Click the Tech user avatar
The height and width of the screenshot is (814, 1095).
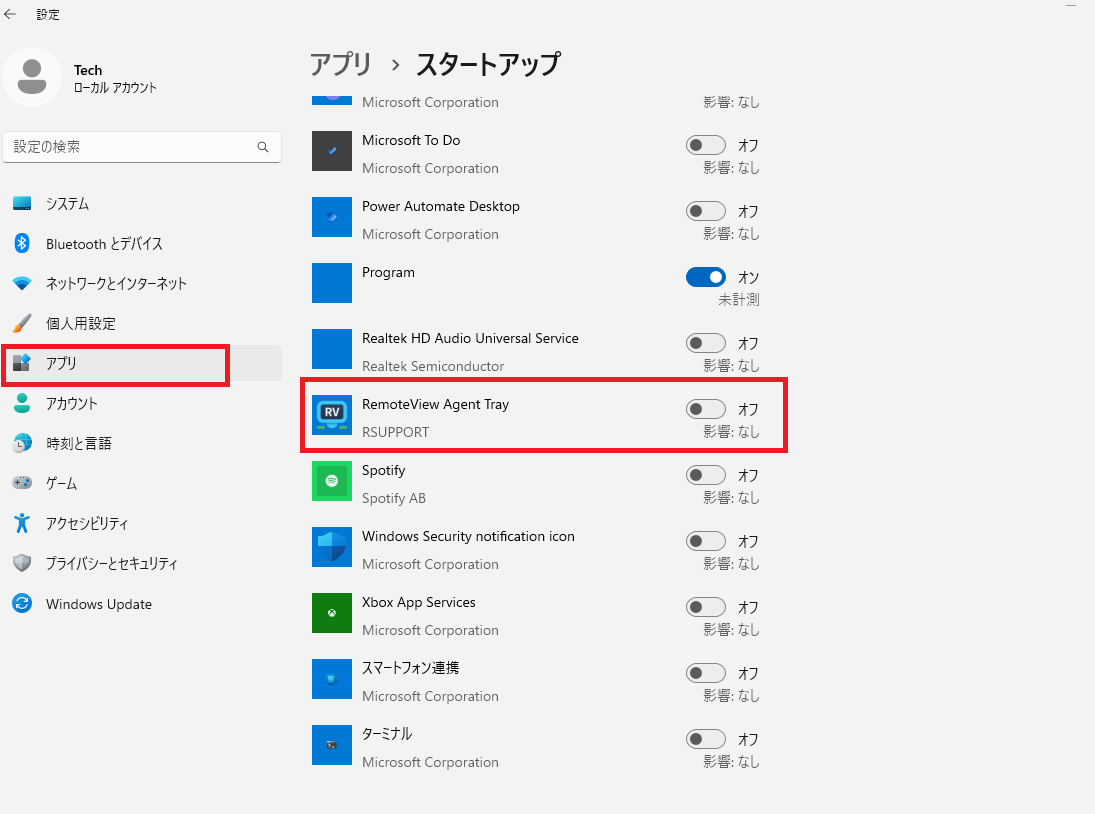[x=31, y=77]
